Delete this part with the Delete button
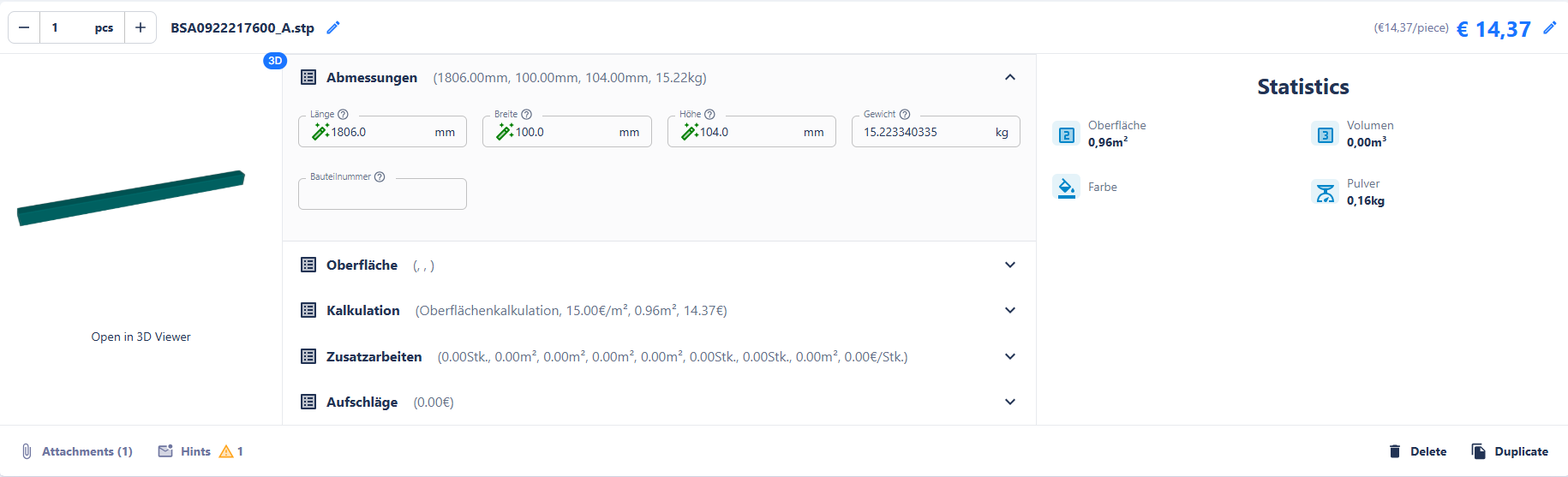The image size is (1568, 477). click(x=1417, y=451)
